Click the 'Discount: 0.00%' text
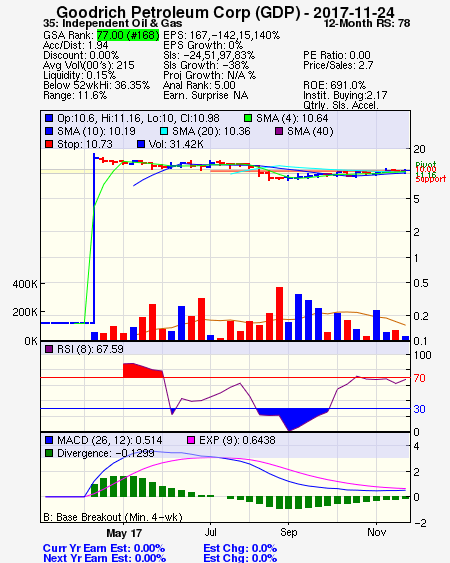The height and width of the screenshot is (563, 450). click(x=81, y=55)
